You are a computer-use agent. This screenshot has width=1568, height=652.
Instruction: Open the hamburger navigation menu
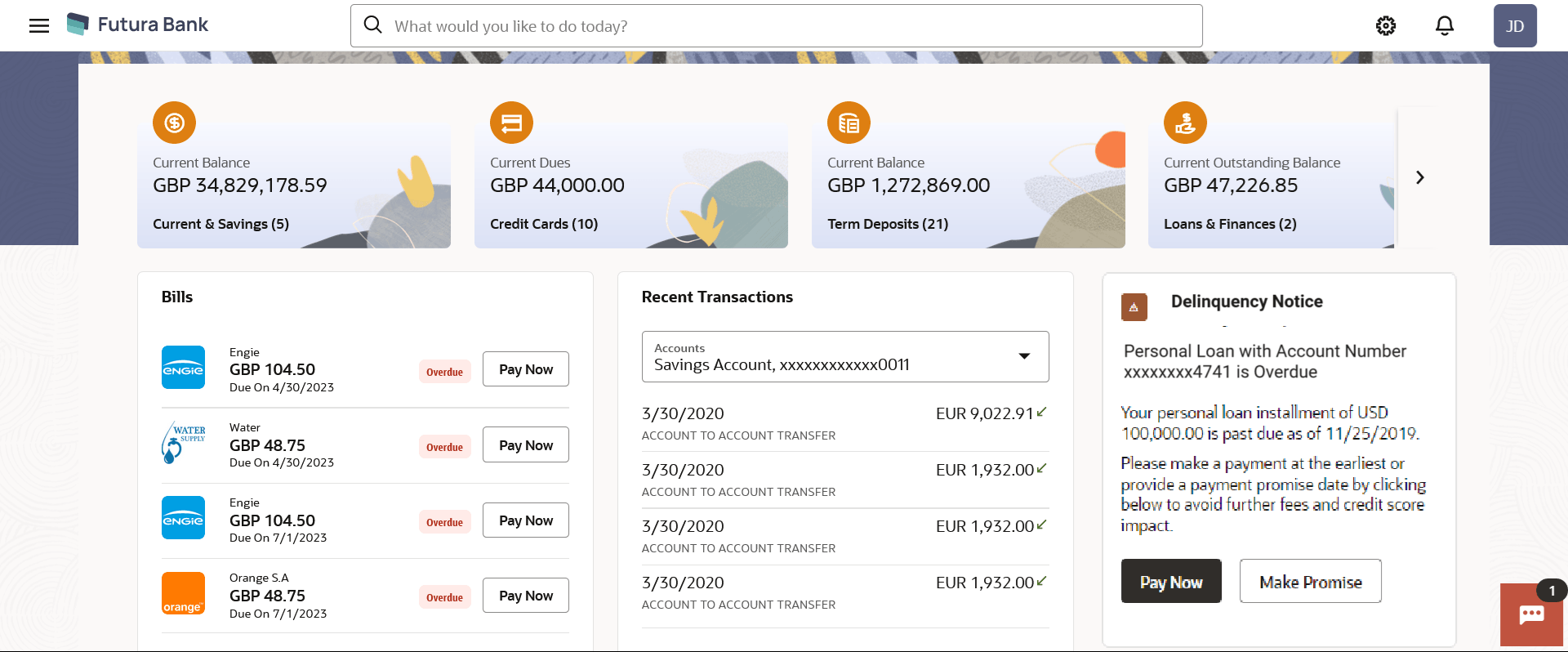coord(39,25)
